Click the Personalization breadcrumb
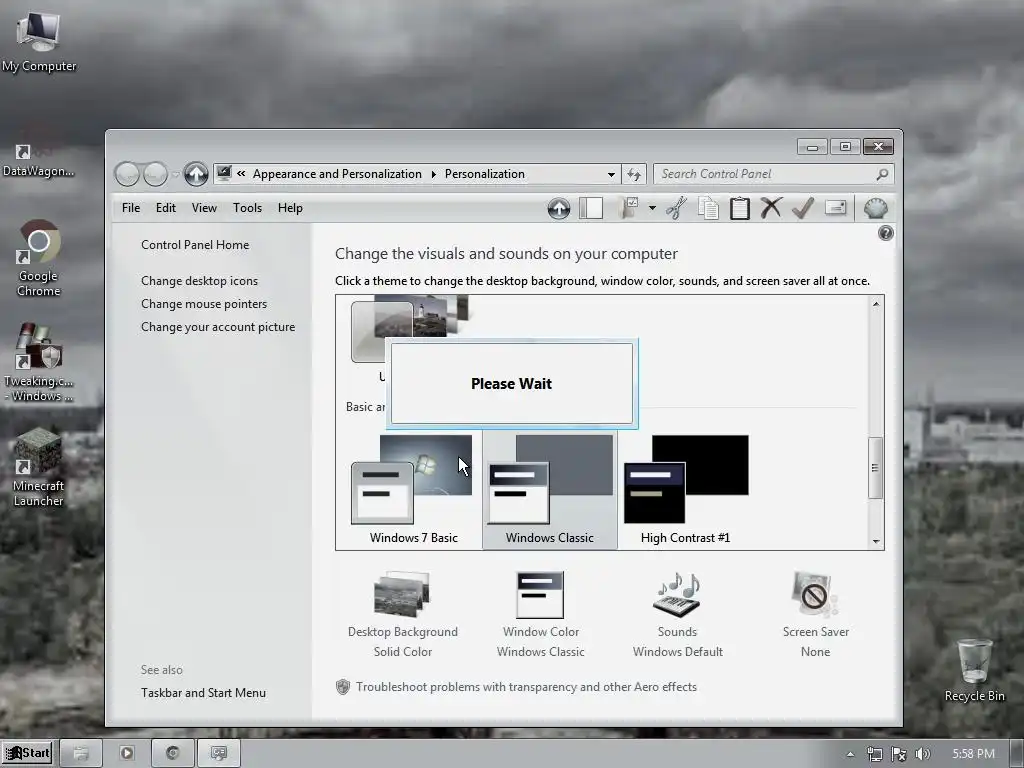Screen dimensions: 1024x768 (485, 174)
